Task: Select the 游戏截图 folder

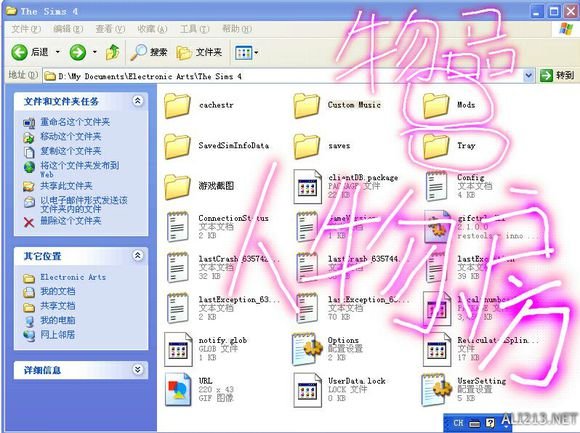Action: click(199, 186)
